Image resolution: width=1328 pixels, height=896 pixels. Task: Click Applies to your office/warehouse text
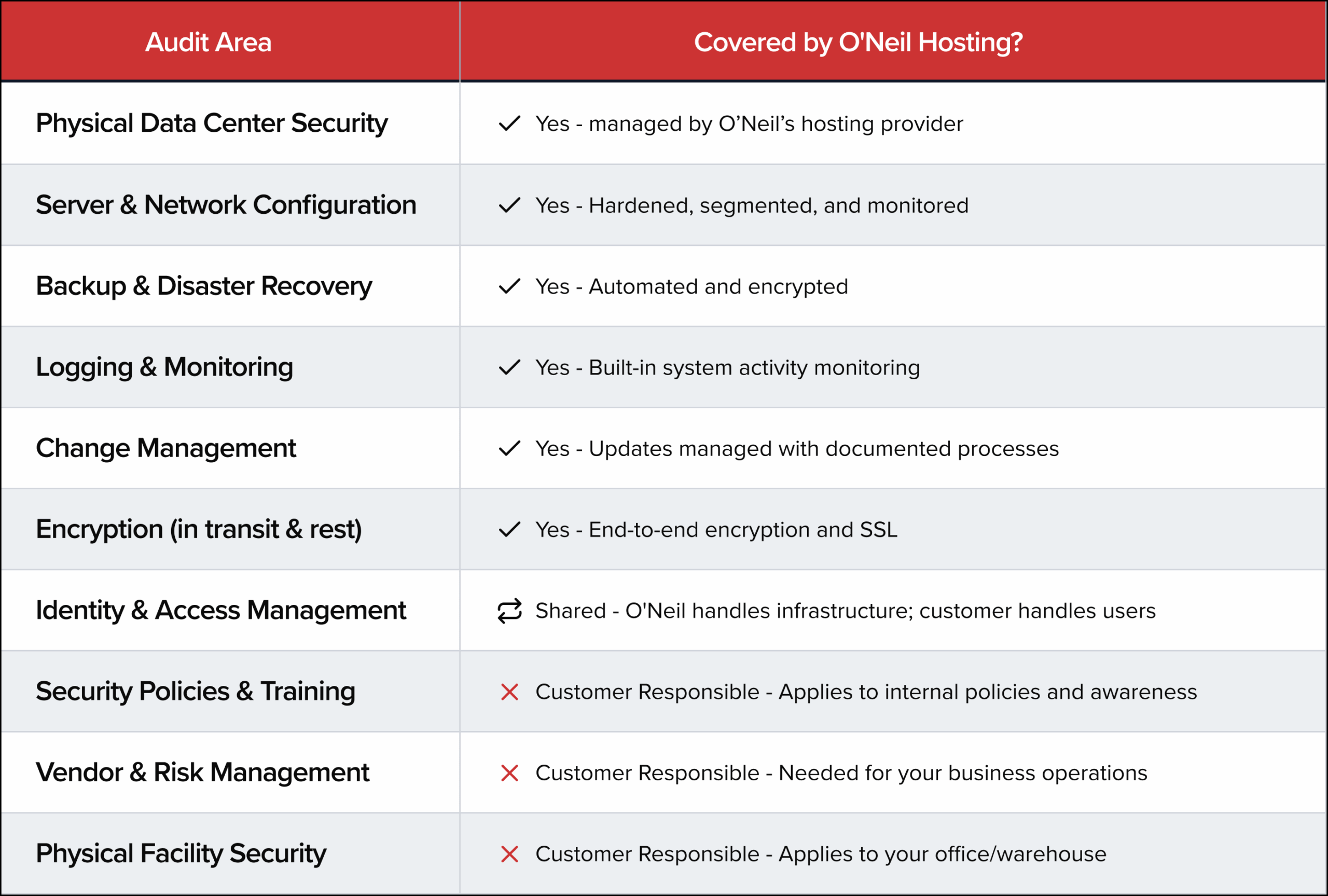coord(942,854)
